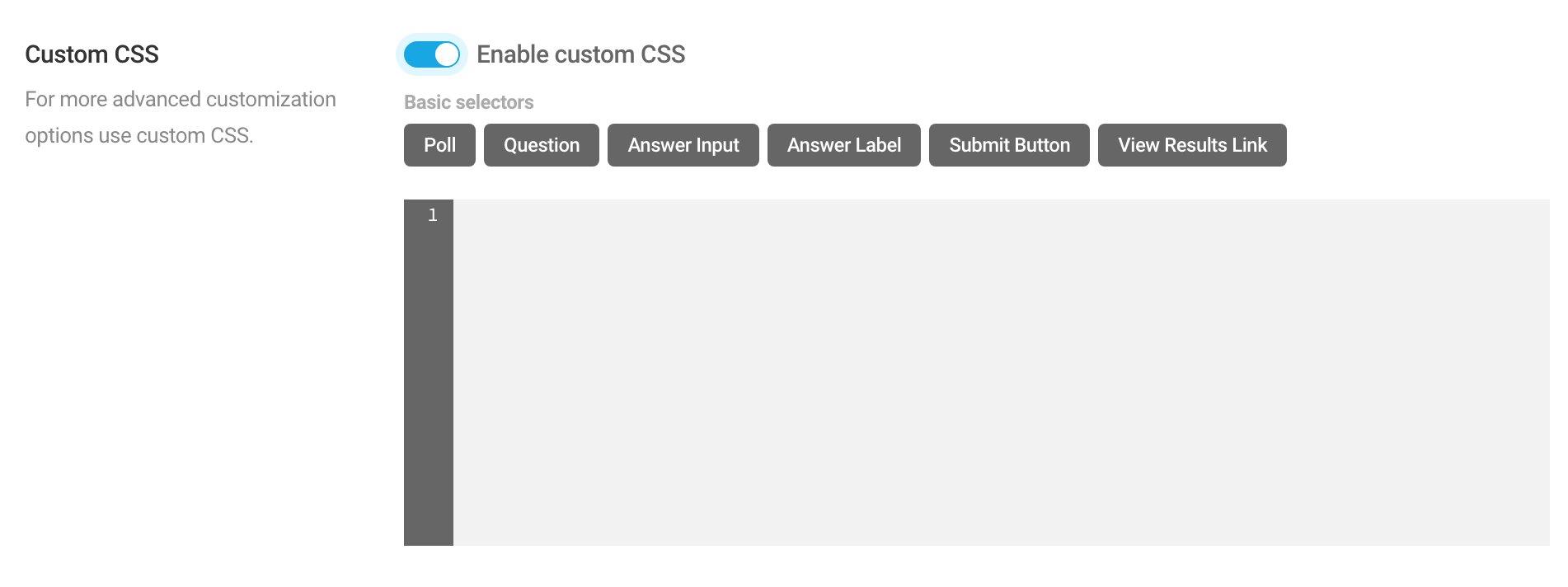Insert the View Results Link selector
The image size is (1568, 587).
1192,145
